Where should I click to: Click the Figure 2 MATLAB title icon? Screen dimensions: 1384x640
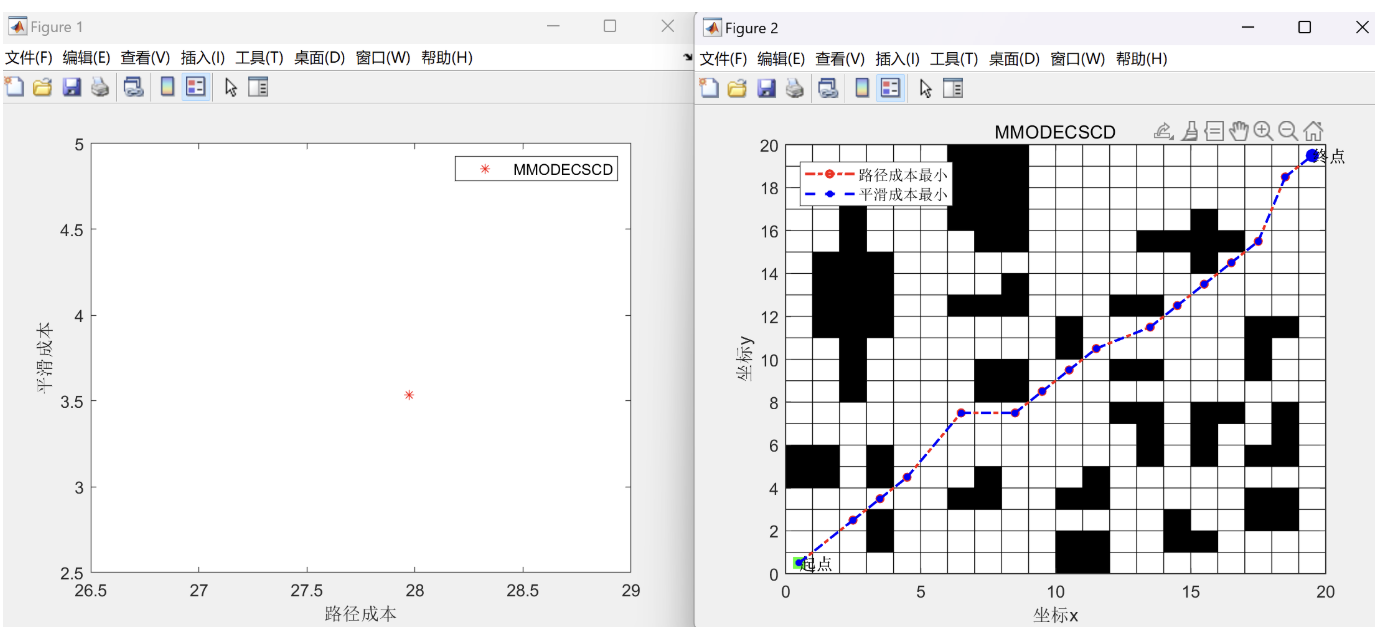point(711,27)
